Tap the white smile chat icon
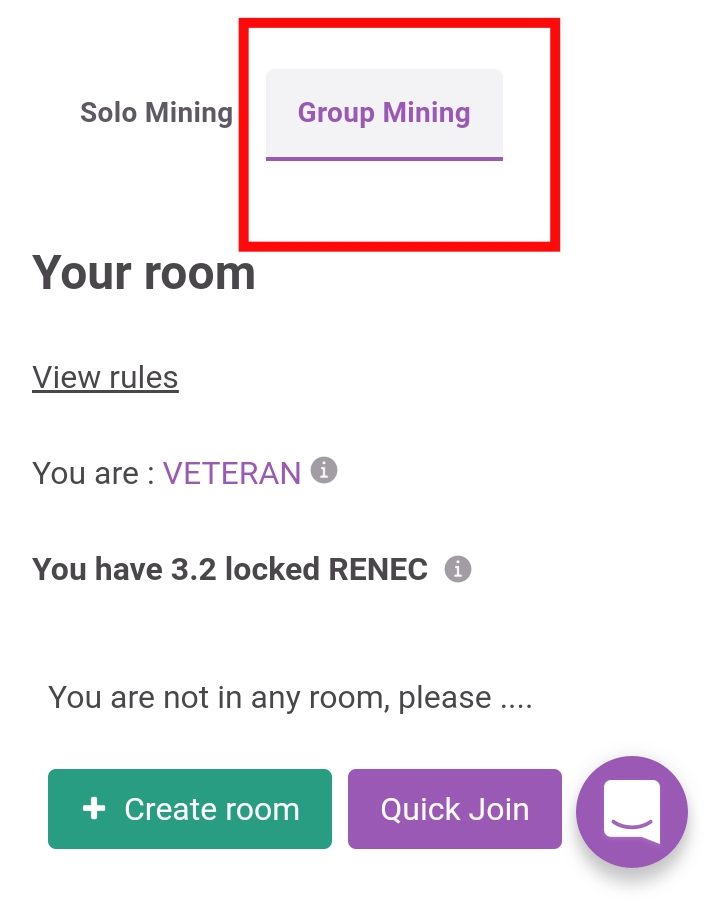 click(x=631, y=810)
